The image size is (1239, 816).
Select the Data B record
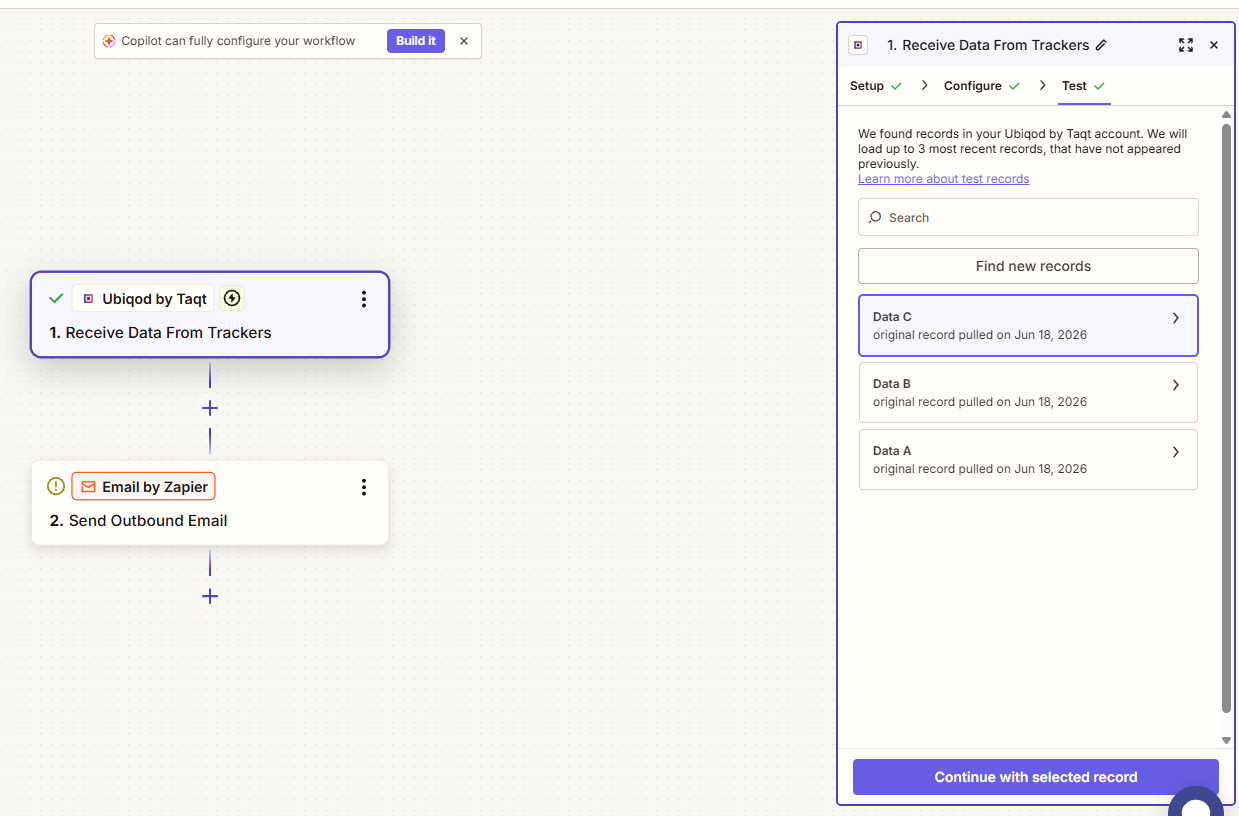tap(1028, 392)
